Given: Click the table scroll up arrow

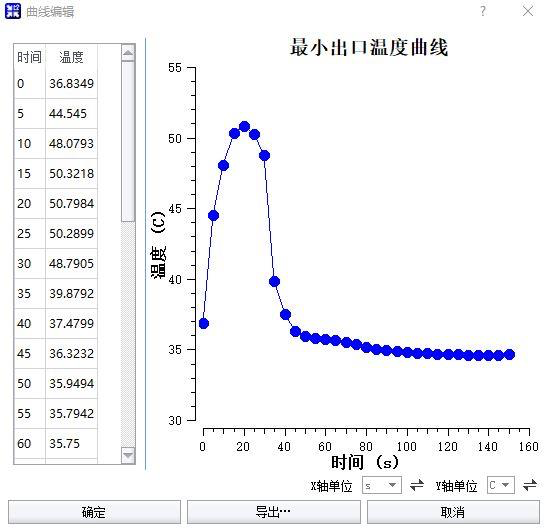Looking at the screenshot, I should pos(128,53).
